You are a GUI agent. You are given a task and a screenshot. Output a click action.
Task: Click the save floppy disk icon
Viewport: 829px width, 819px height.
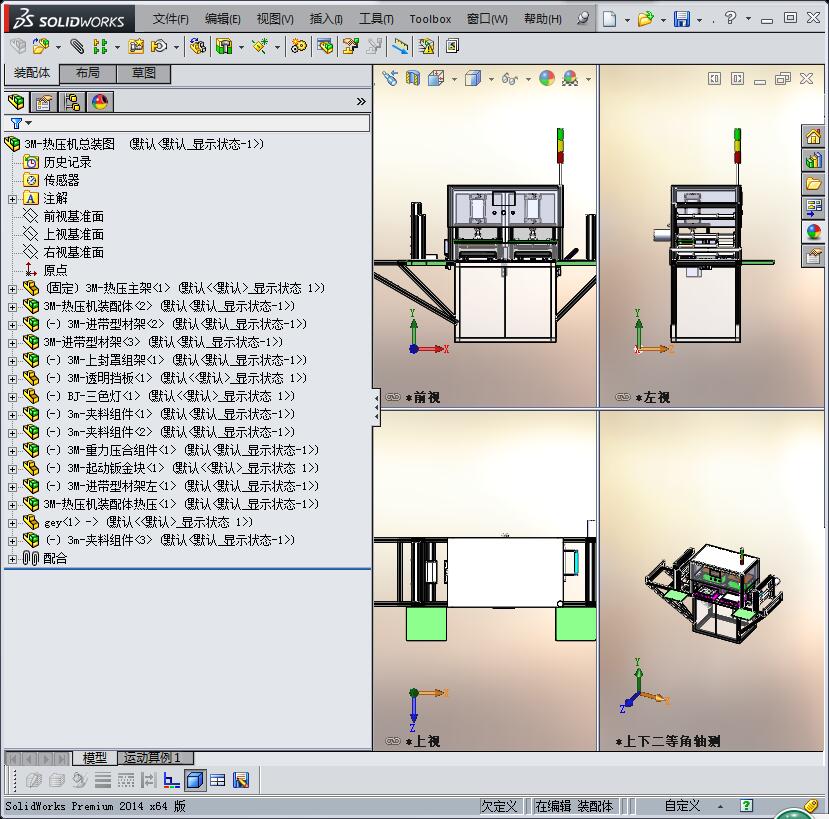pyautogui.click(x=682, y=19)
